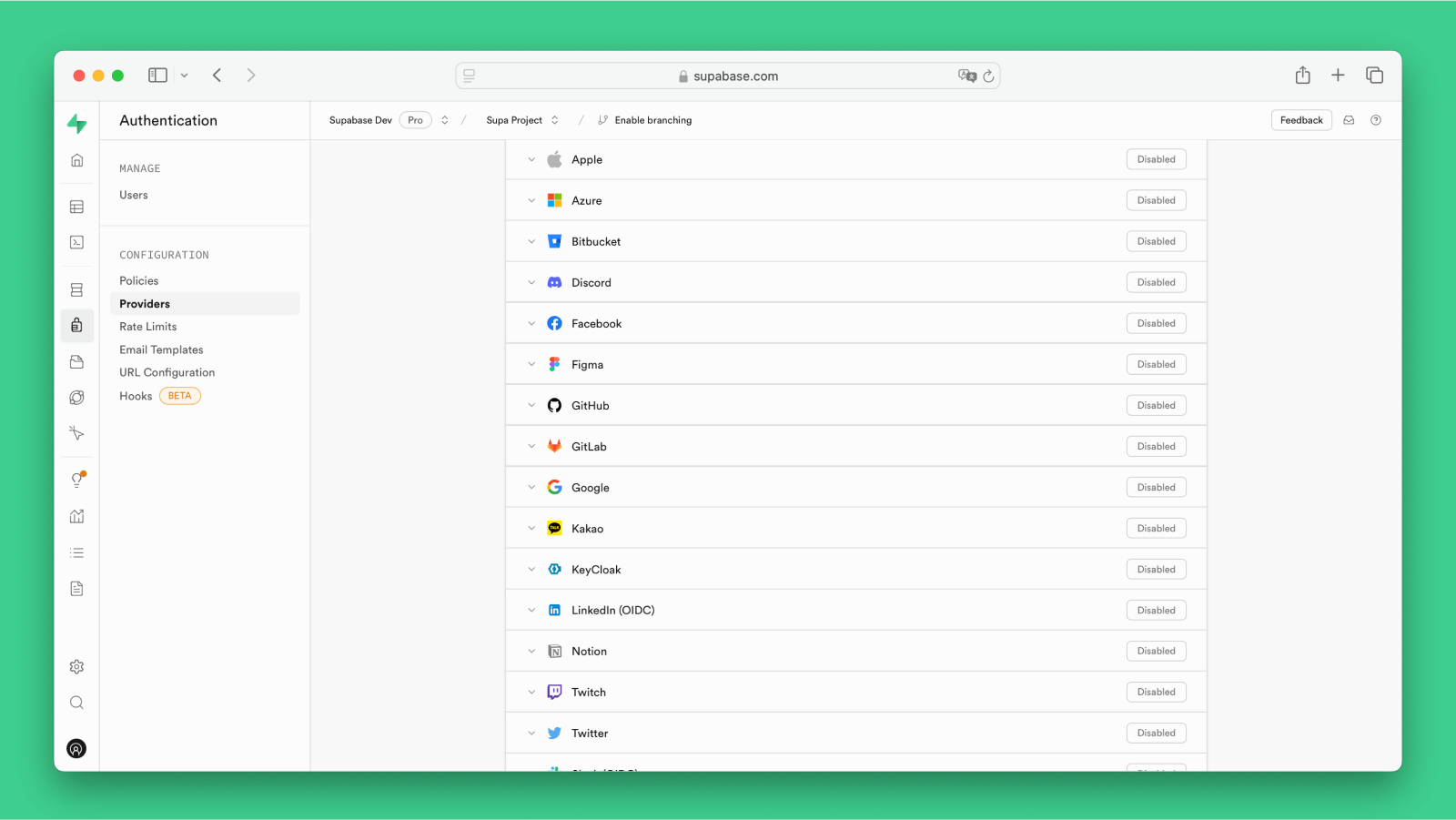
Task: Click the Feedback button
Action: point(1301,120)
